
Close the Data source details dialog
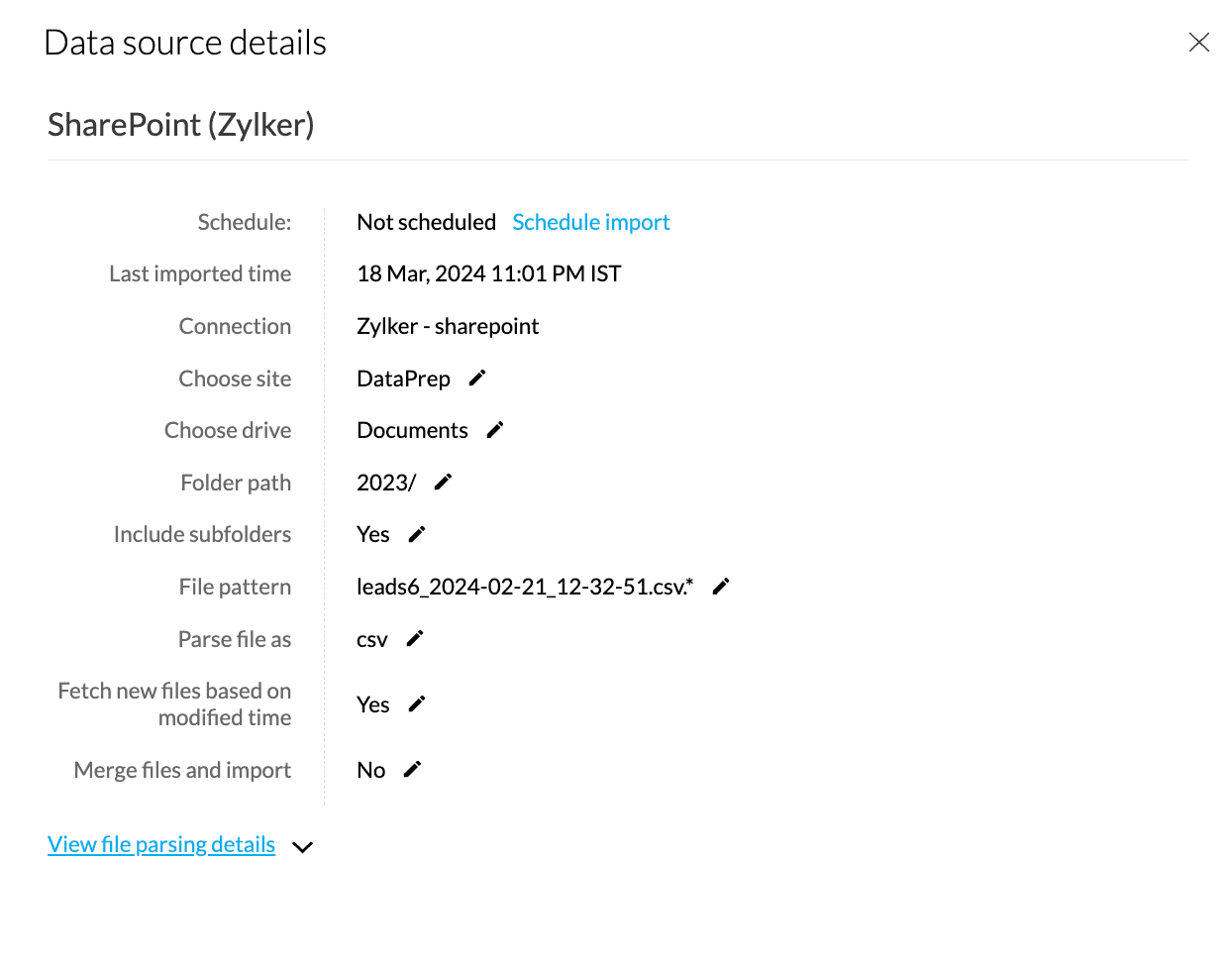click(x=1198, y=43)
